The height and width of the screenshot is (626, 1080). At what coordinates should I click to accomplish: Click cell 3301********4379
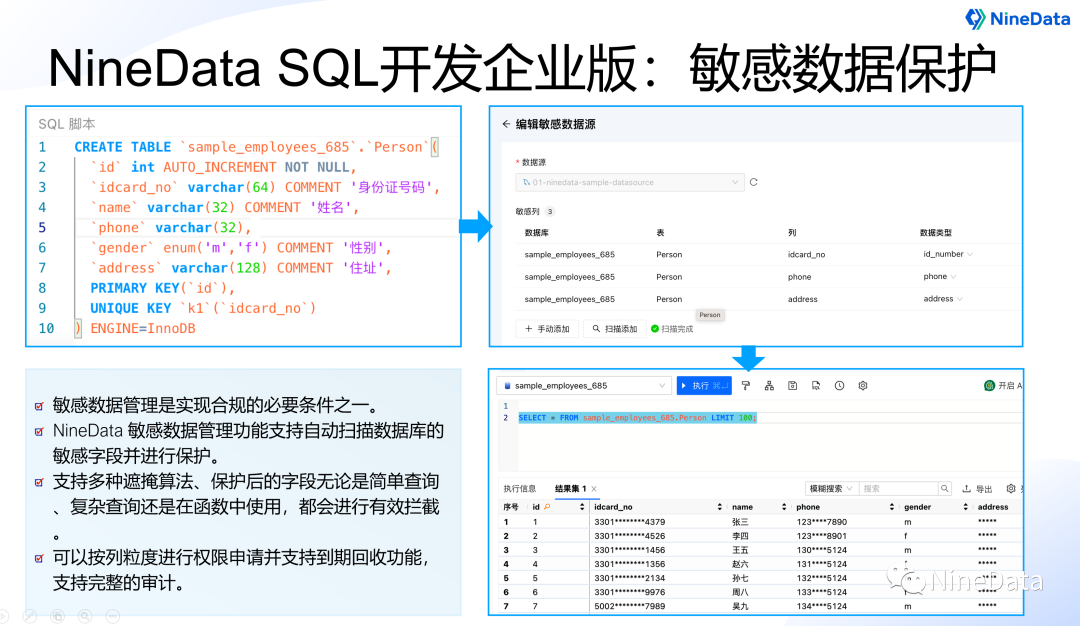pyautogui.click(x=630, y=522)
